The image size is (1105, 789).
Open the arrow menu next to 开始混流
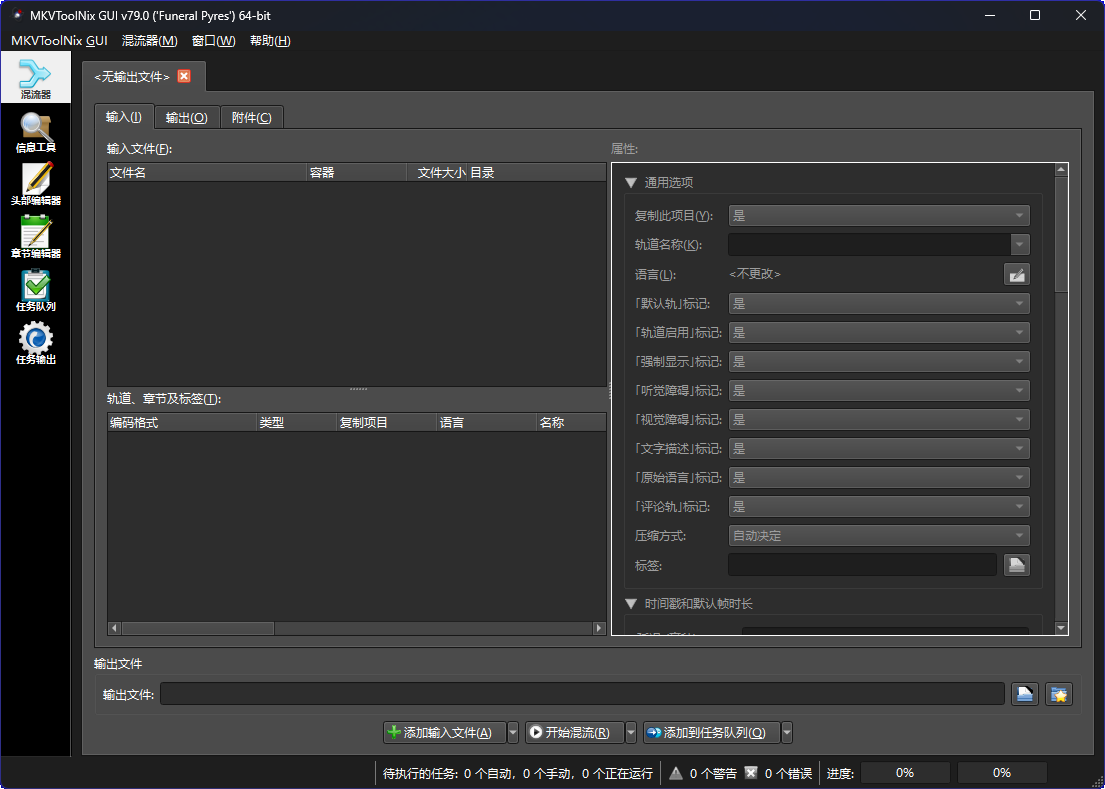(x=631, y=733)
